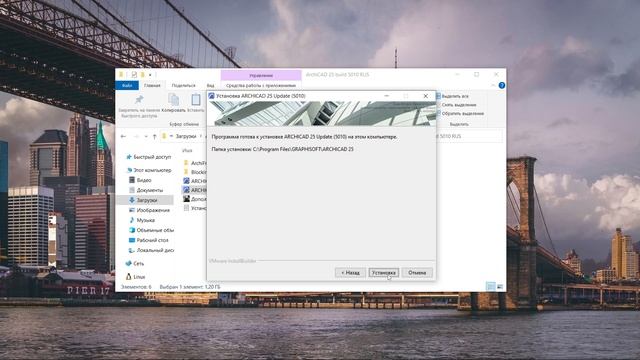This screenshot has width=640, height=360.
Task: Switch to large icons view in status bar
Action: [500, 287]
